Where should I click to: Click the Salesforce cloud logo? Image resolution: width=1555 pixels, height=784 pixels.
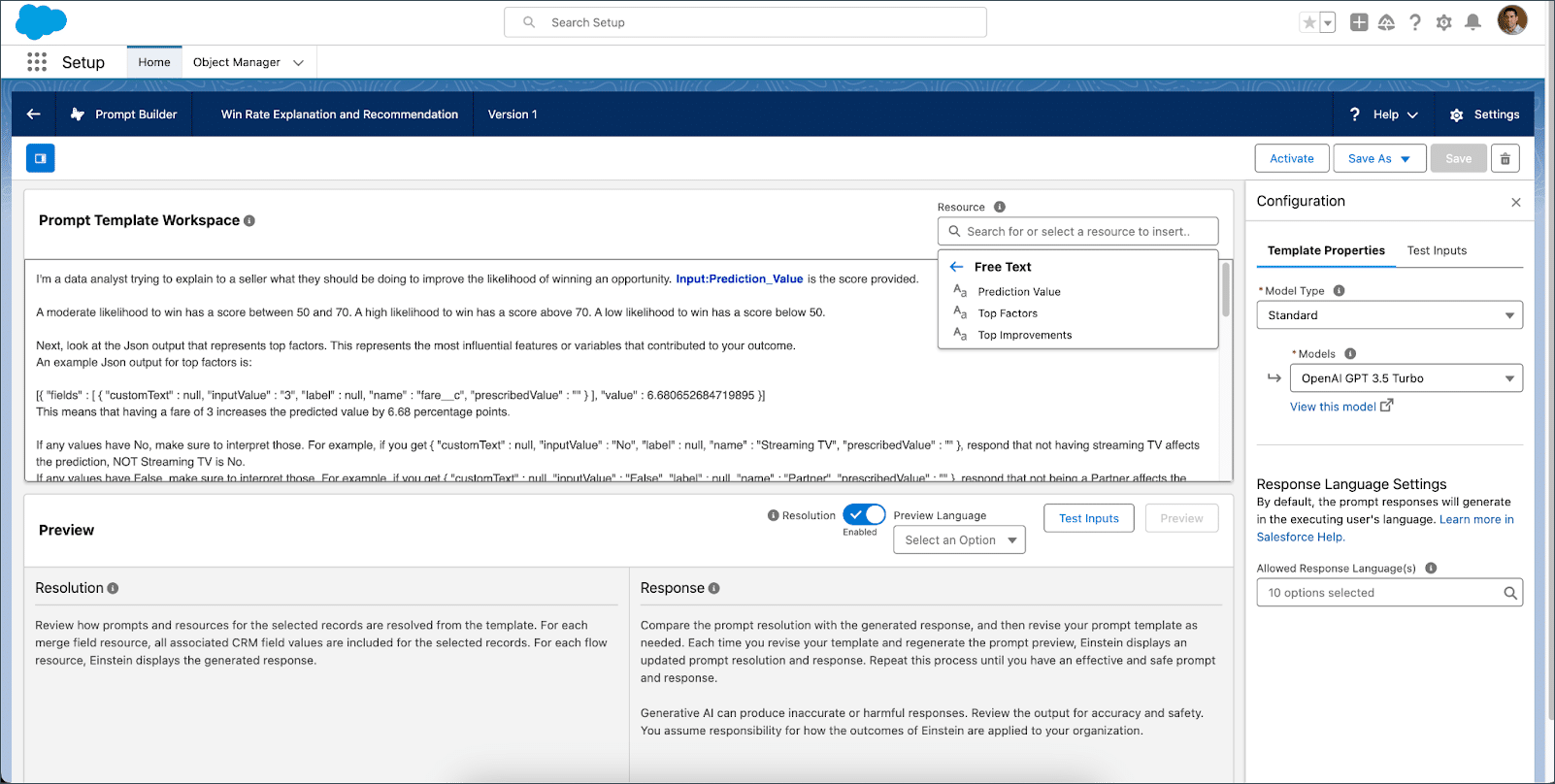pos(41,22)
